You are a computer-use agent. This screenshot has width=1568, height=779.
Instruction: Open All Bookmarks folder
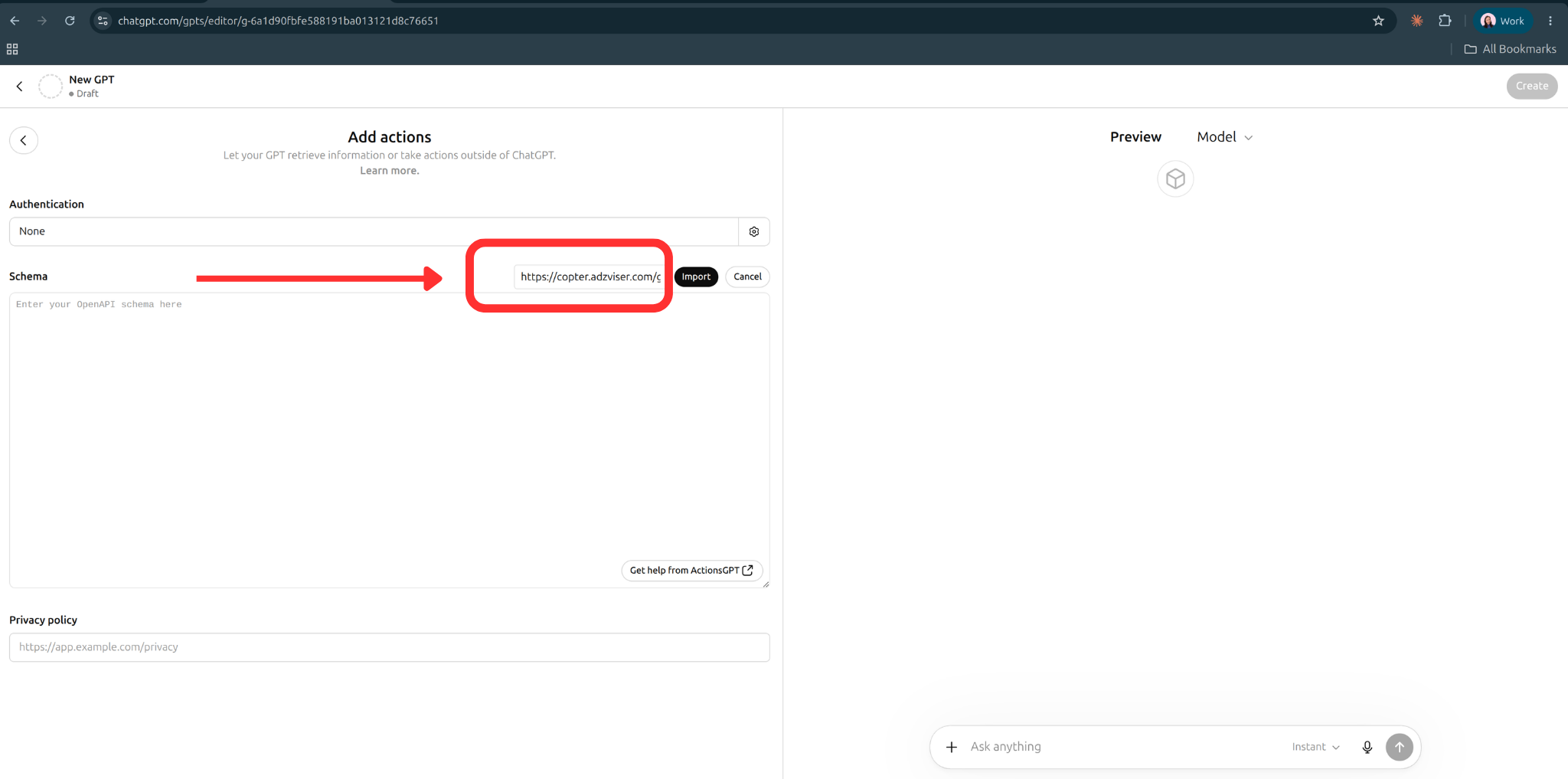click(1510, 49)
